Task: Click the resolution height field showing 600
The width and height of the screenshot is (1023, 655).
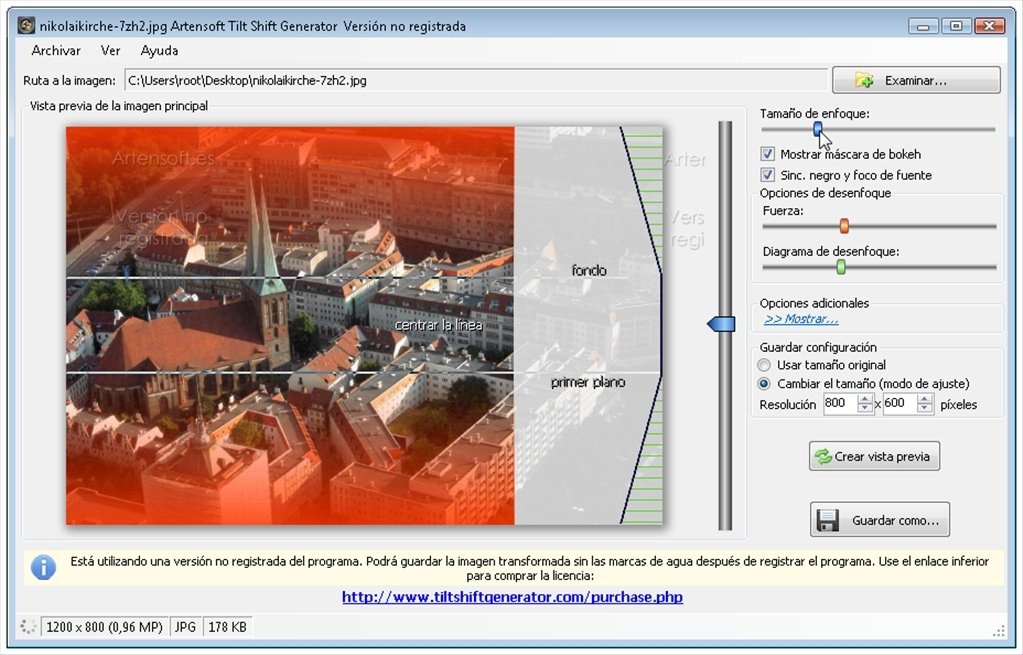Action: pyautogui.click(x=900, y=404)
